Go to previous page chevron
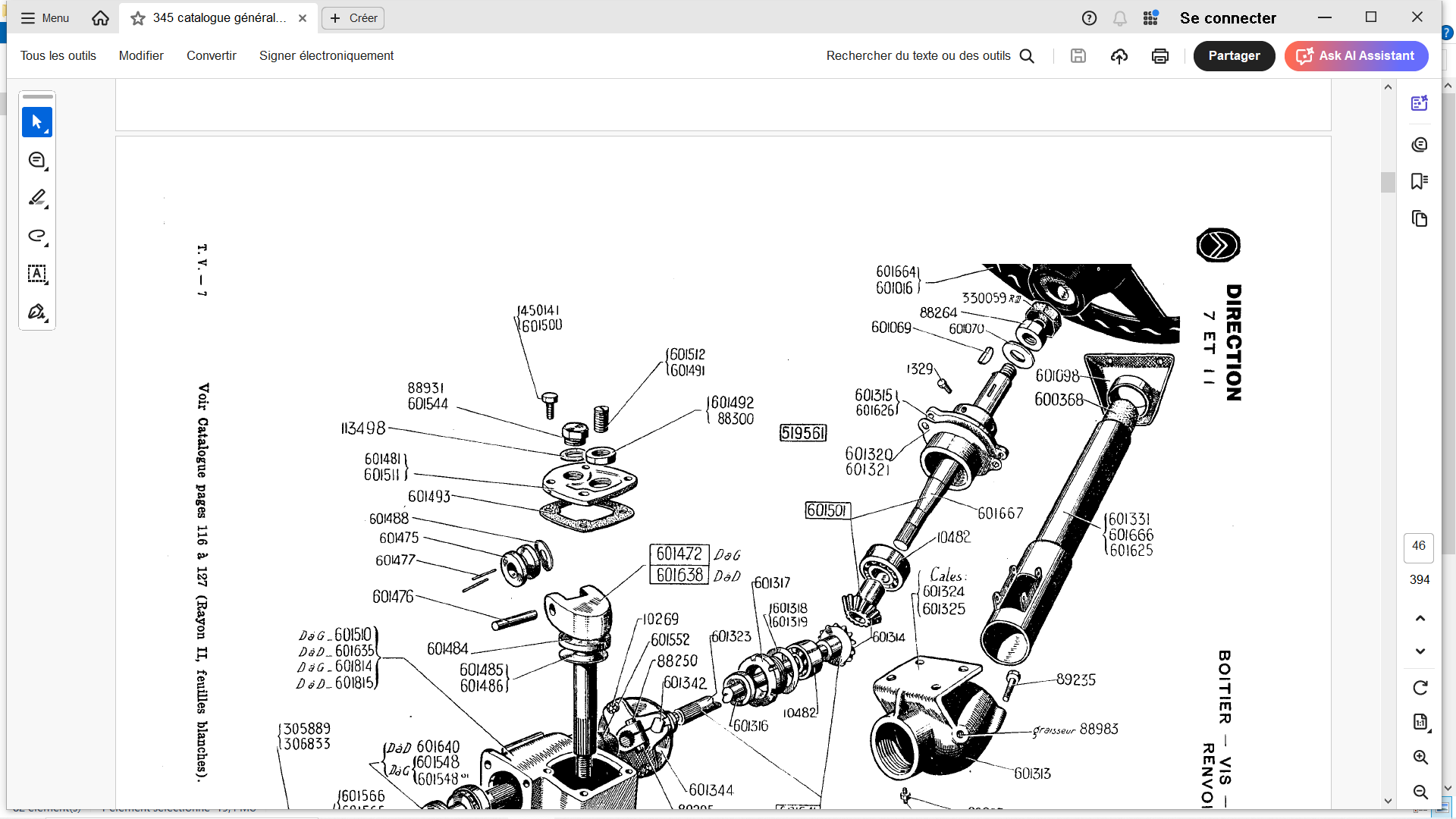The image size is (1456, 819). click(1420, 618)
